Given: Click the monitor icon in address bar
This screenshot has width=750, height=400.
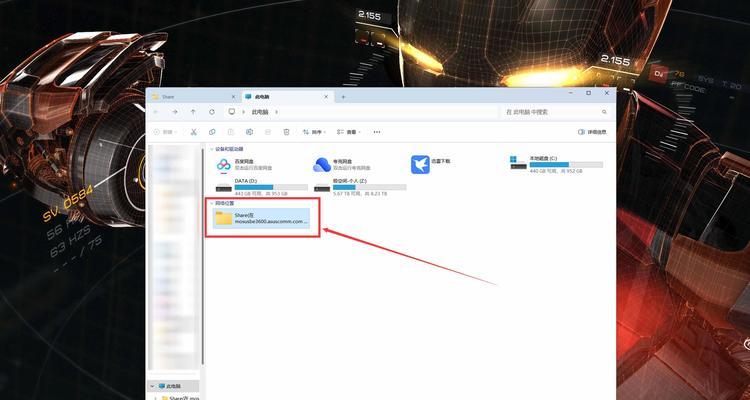Looking at the screenshot, I should pos(232,111).
